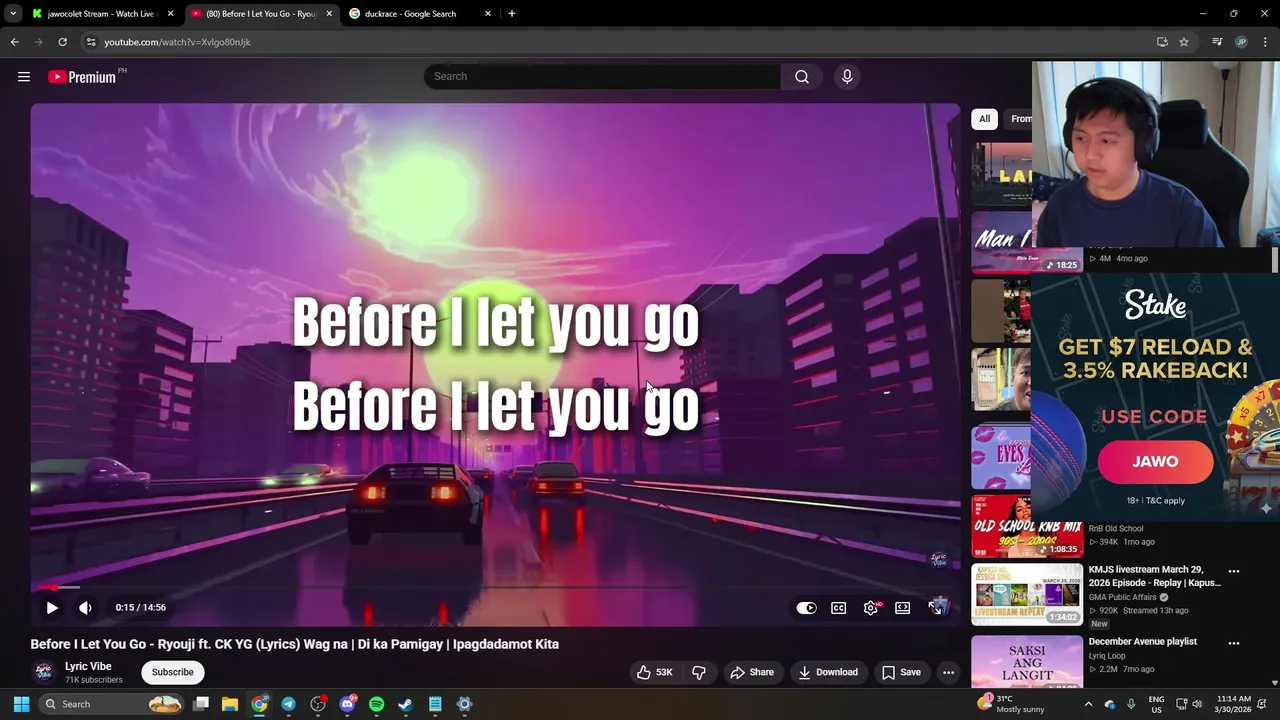Open KMJS livestream replay thumbnail

(1027, 594)
